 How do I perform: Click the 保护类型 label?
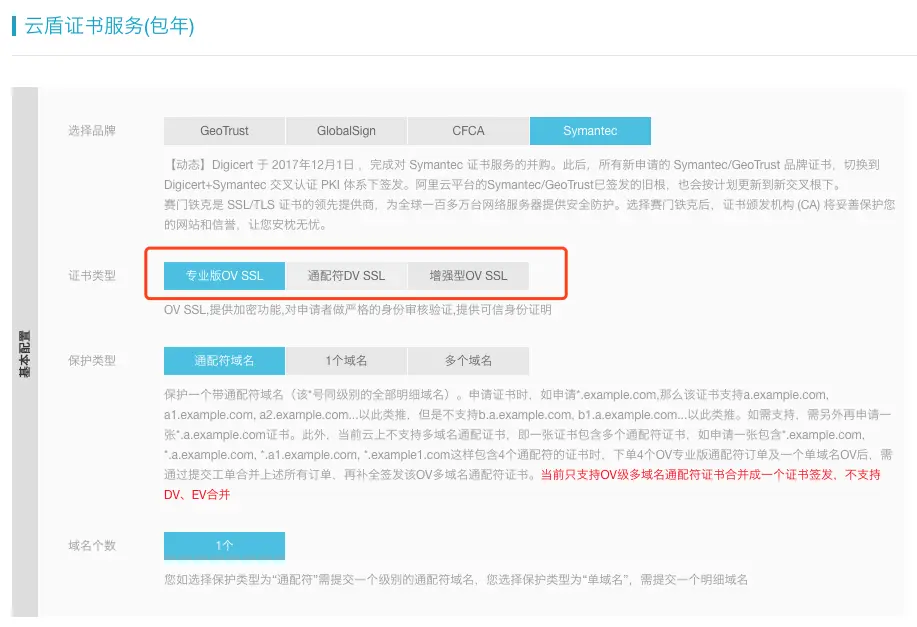92,360
